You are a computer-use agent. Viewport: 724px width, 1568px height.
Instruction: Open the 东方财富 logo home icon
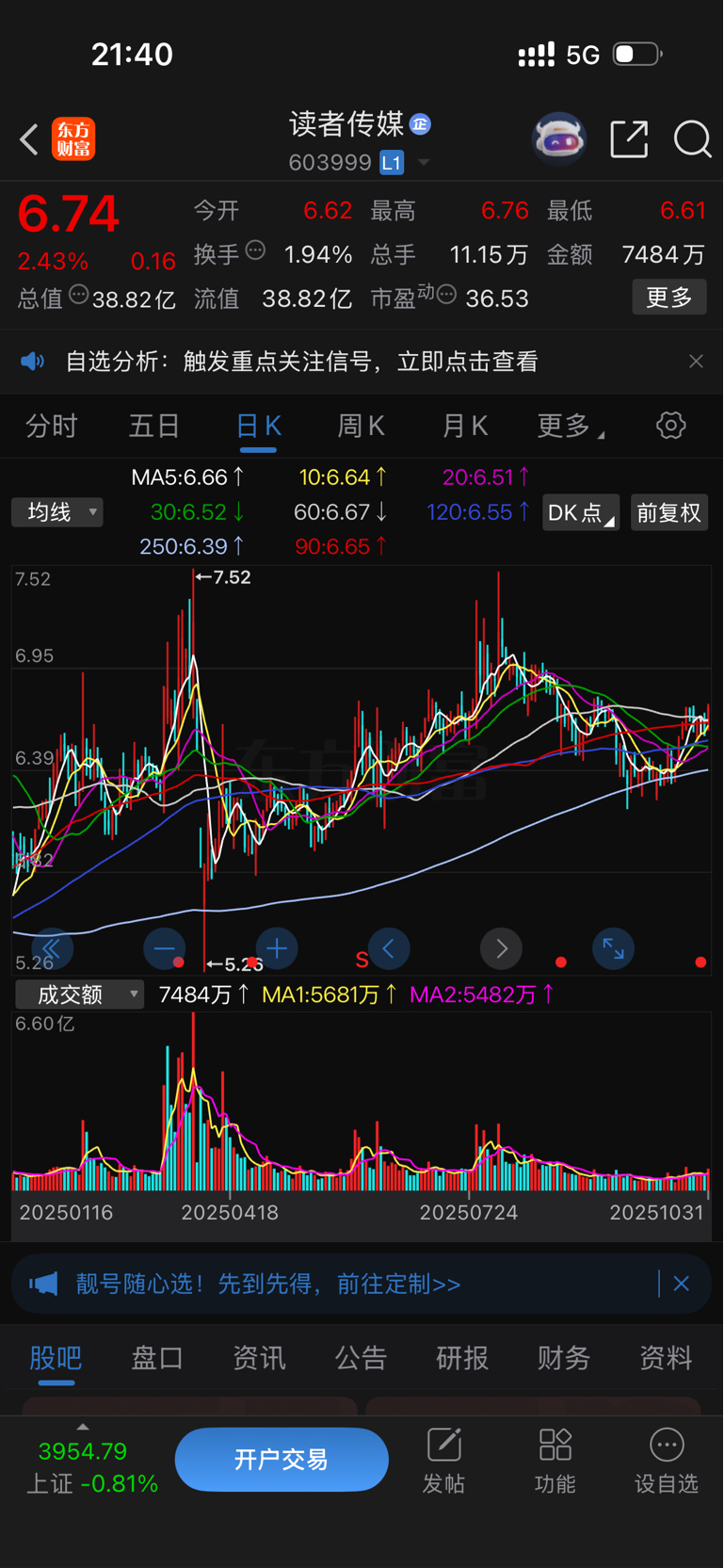point(73,139)
